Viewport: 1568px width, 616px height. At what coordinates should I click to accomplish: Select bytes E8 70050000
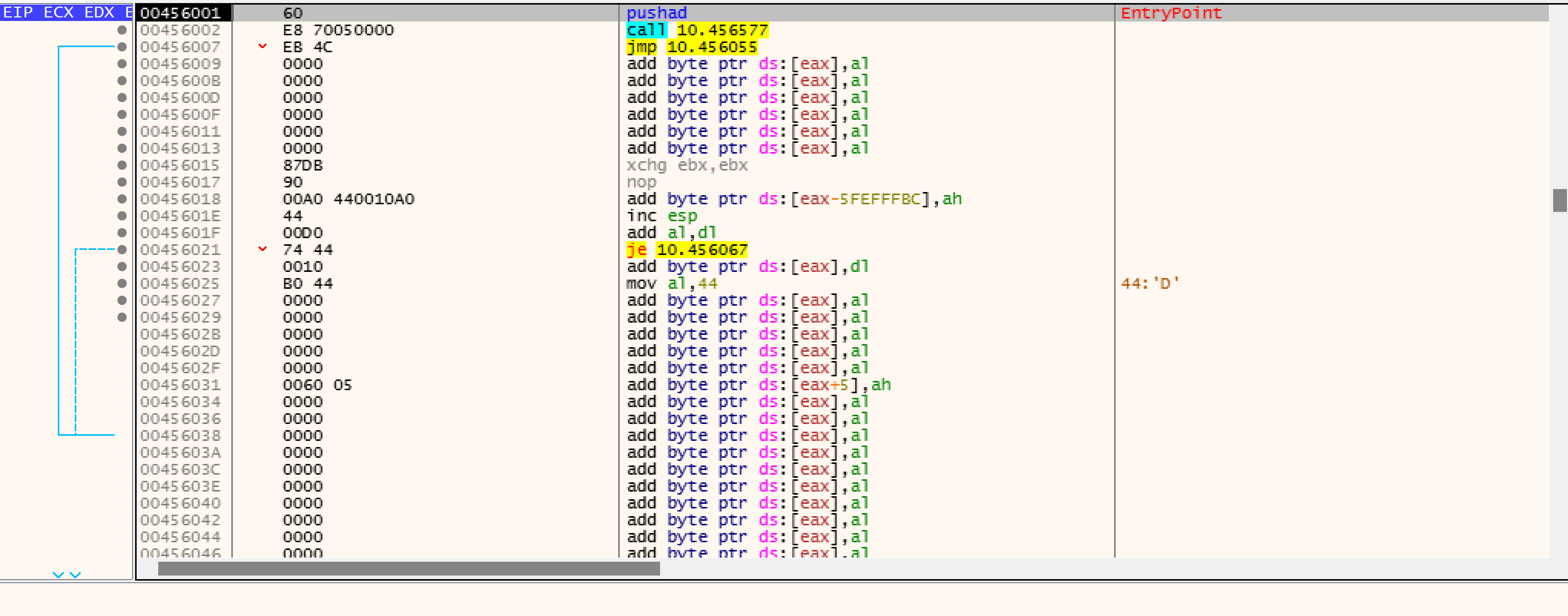(x=338, y=30)
